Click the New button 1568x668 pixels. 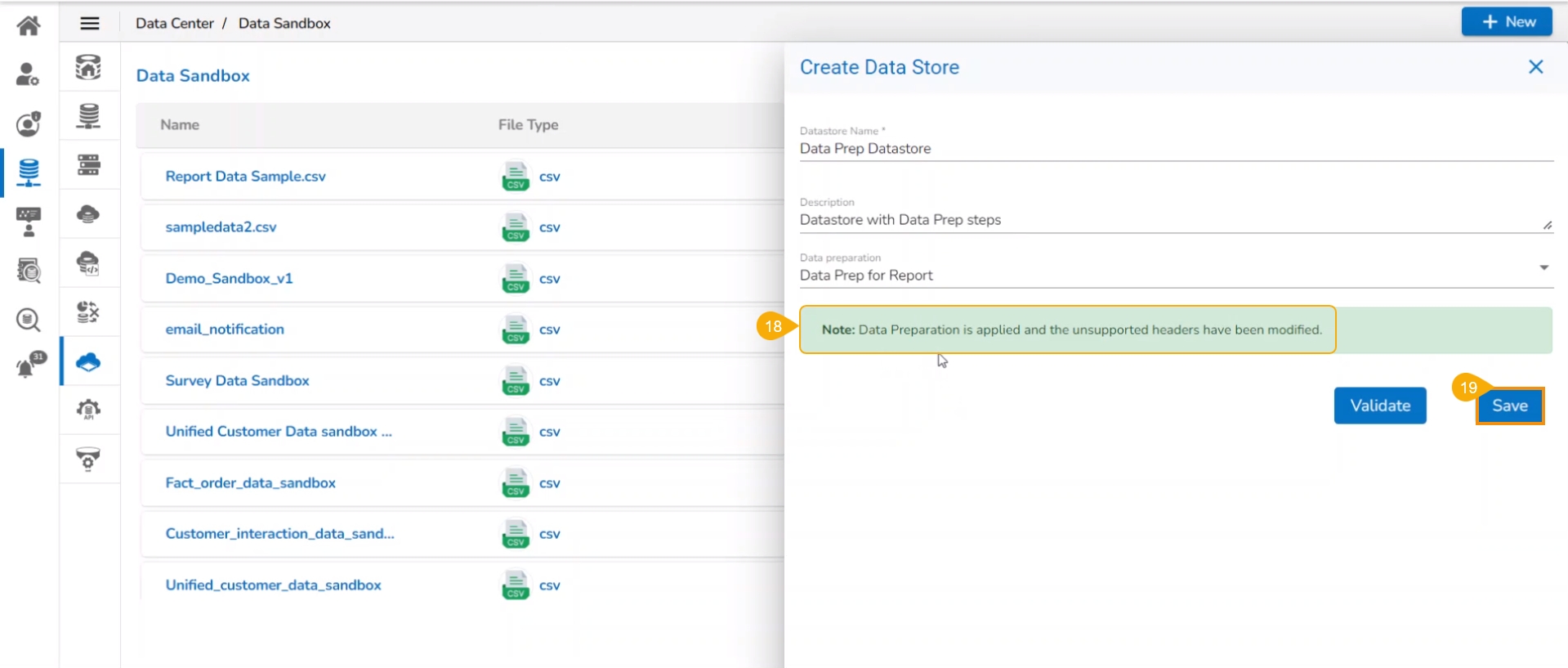pyautogui.click(x=1506, y=22)
